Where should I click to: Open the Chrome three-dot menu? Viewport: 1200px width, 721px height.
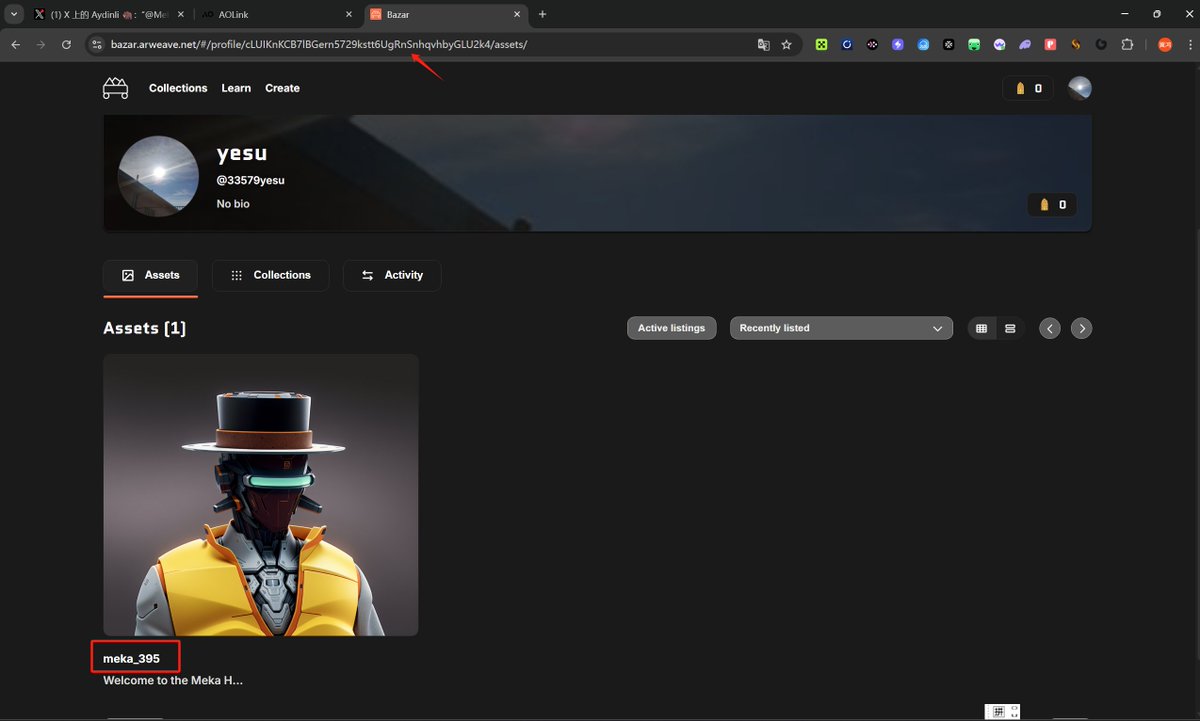point(1189,45)
